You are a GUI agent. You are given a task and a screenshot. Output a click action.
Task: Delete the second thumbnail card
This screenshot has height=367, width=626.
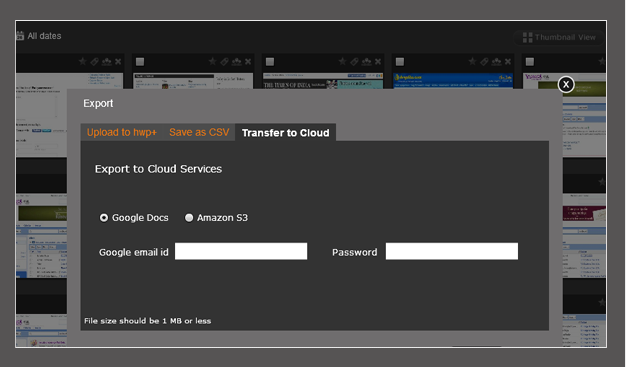[x=248, y=61]
